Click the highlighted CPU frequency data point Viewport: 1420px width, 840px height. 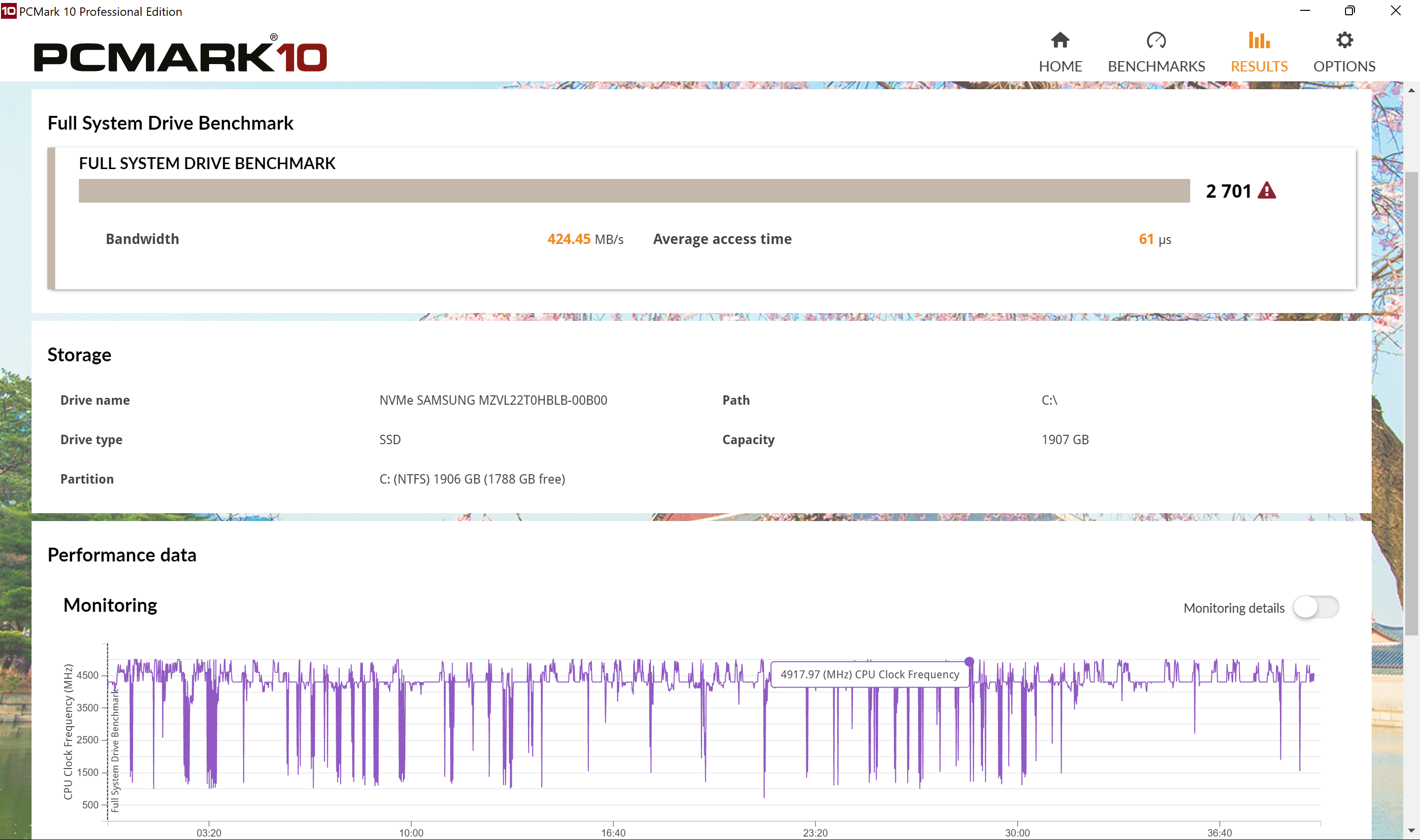969,661
